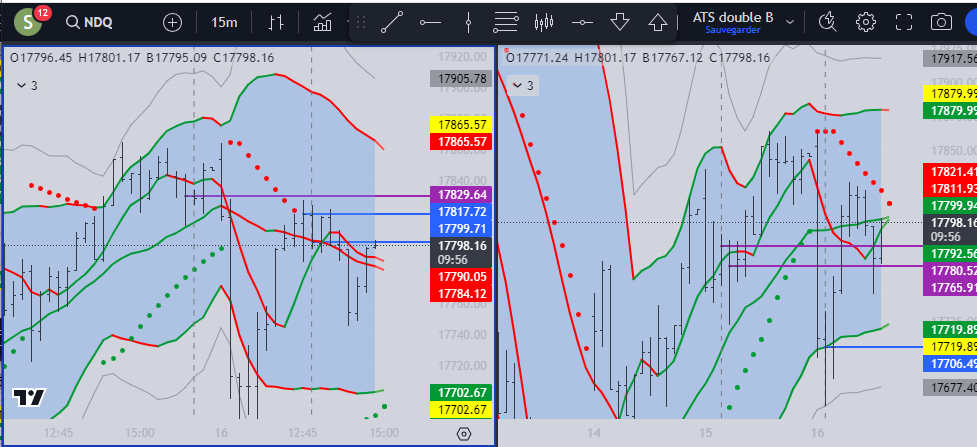The image size is (977, 447).
Task: Click the left chart OHLC values header
Action: point(141,58)
